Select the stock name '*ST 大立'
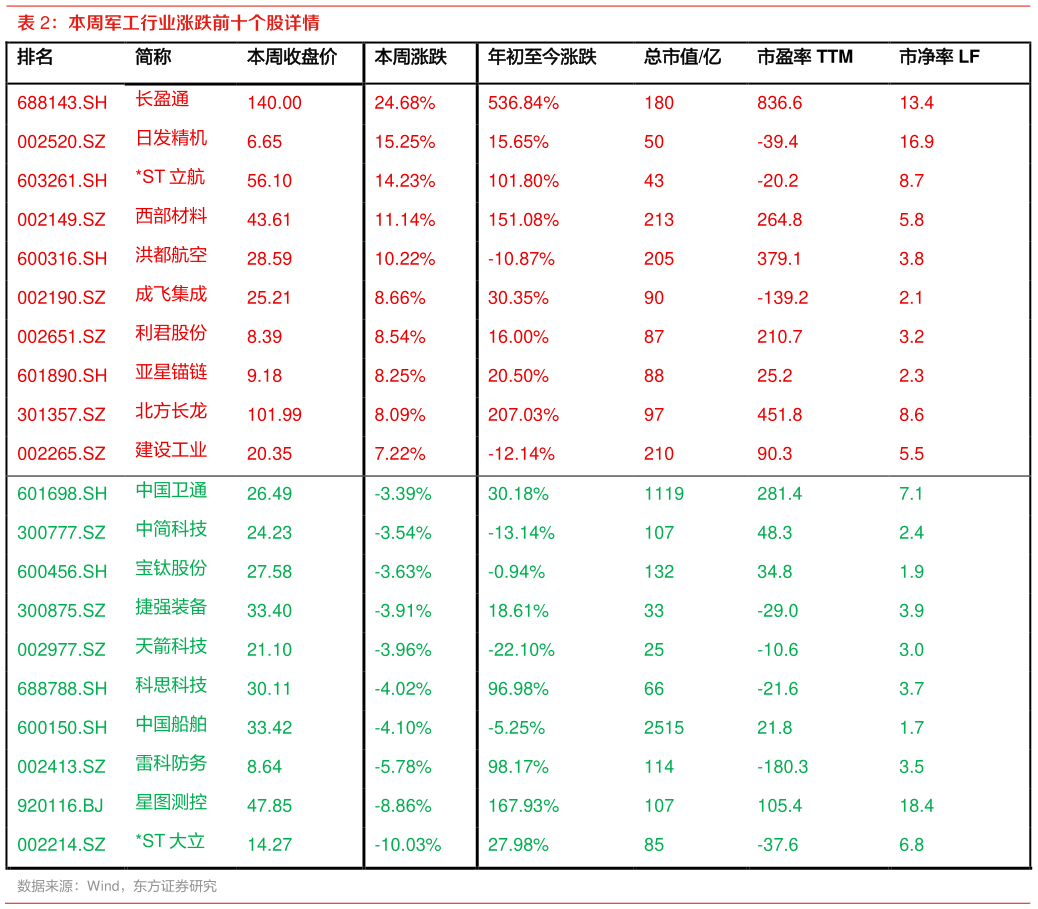 [x=170, y=842]
